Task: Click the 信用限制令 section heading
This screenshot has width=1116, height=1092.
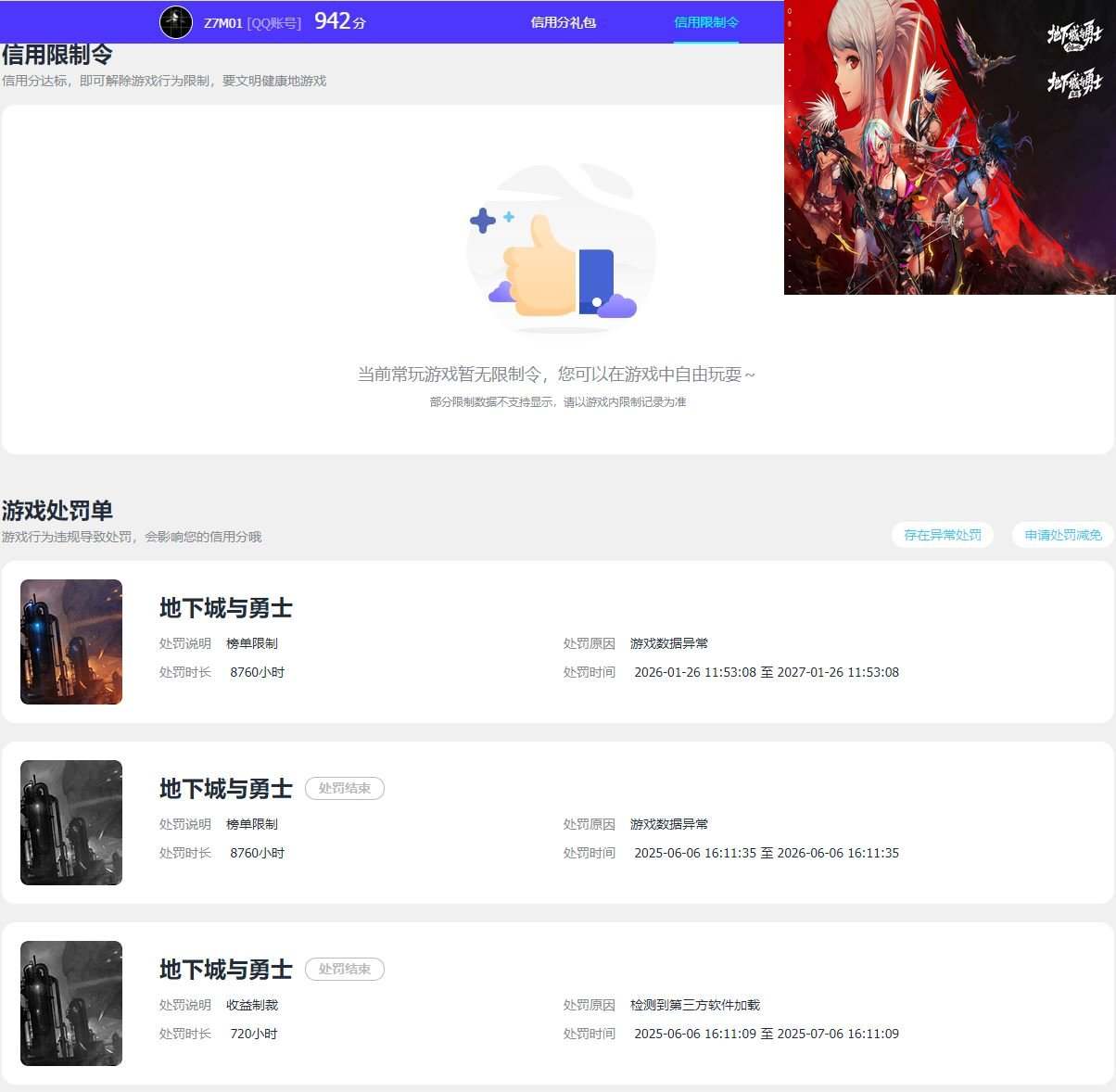Action: point(57,55)
